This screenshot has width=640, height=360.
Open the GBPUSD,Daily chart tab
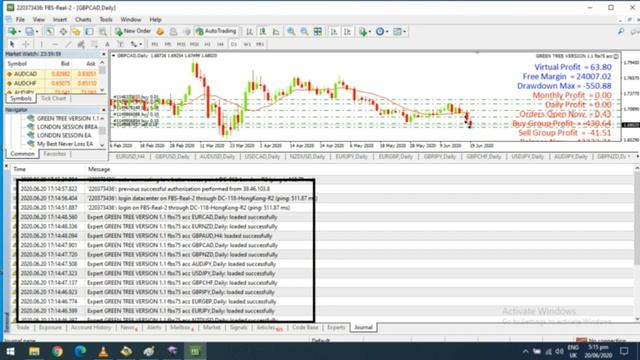coord(172,157)
